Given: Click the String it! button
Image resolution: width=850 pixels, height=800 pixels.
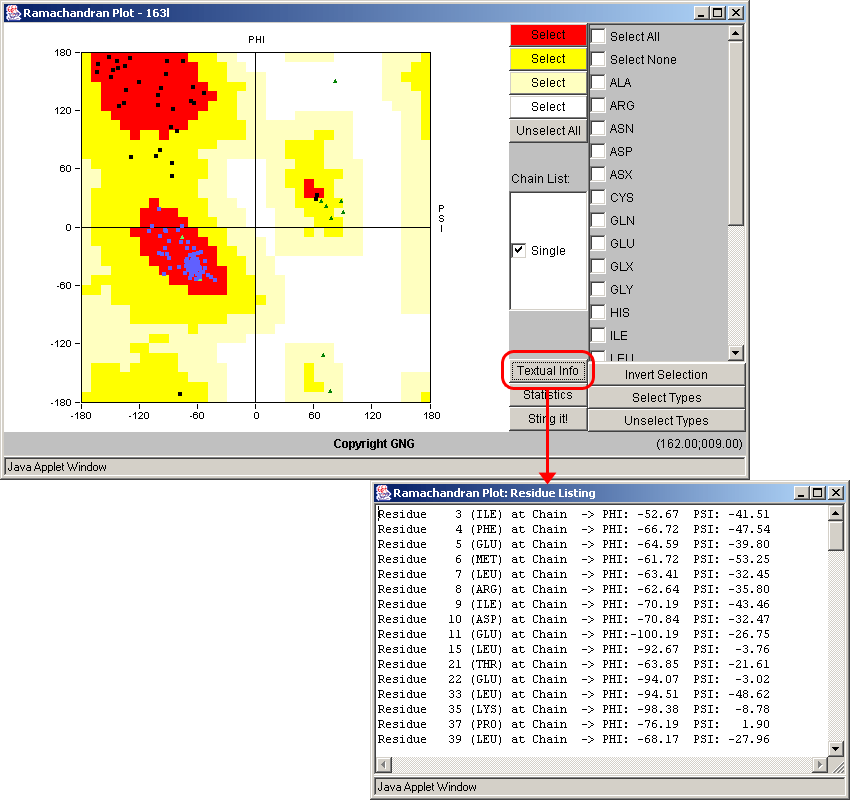Looking at the screenshot, I should coord(548,418).
